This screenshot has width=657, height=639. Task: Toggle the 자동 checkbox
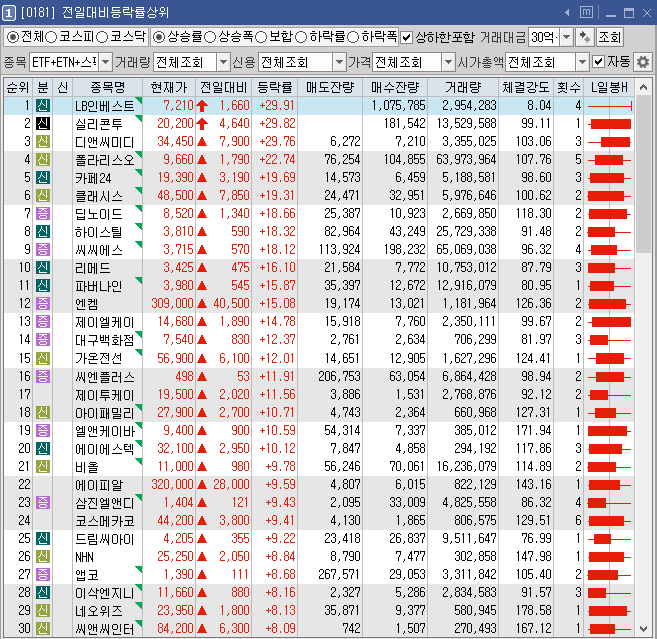coord(598,62)
